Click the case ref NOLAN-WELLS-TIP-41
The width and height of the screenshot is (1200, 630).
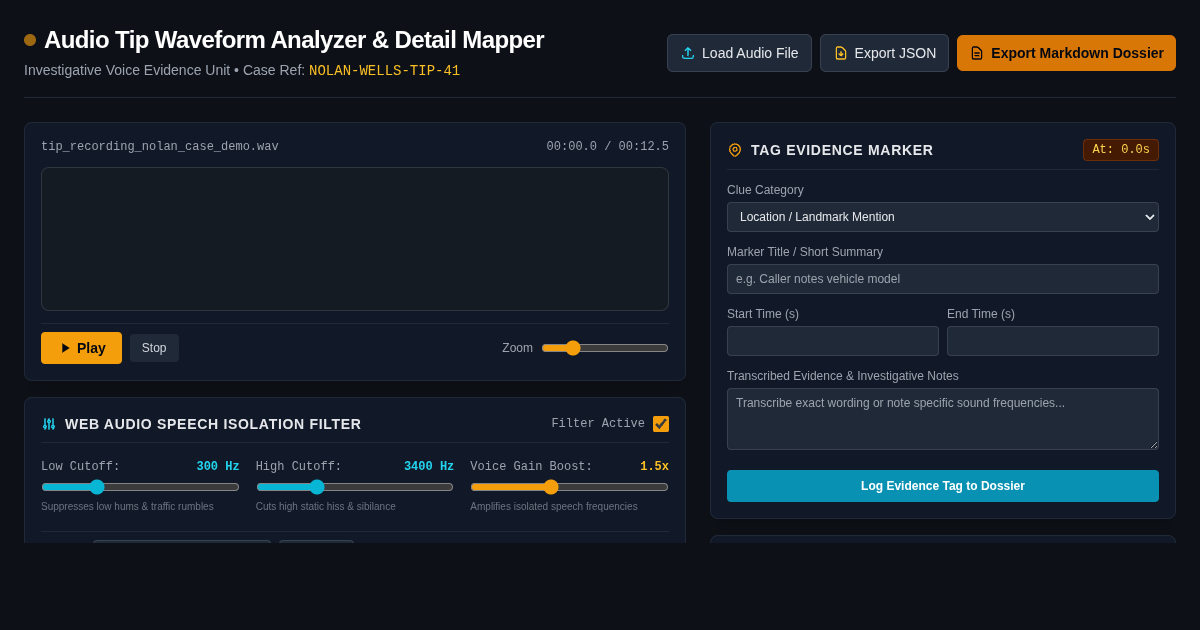(384, 71)
